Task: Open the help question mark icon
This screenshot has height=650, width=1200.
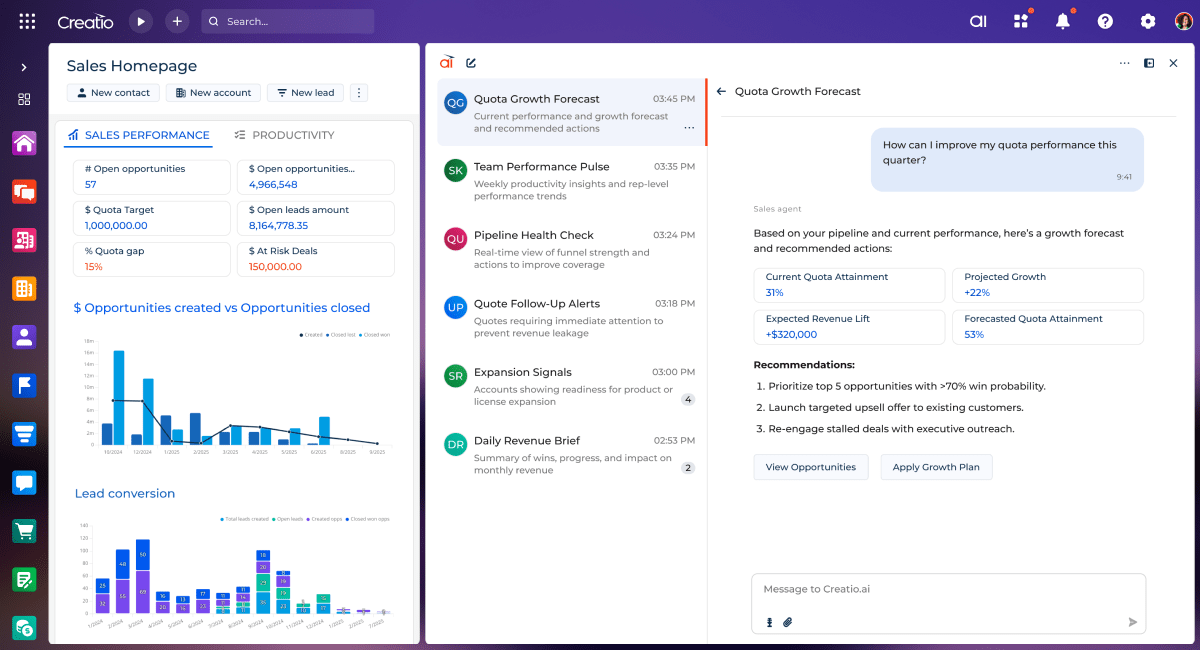Action: 1105,21
